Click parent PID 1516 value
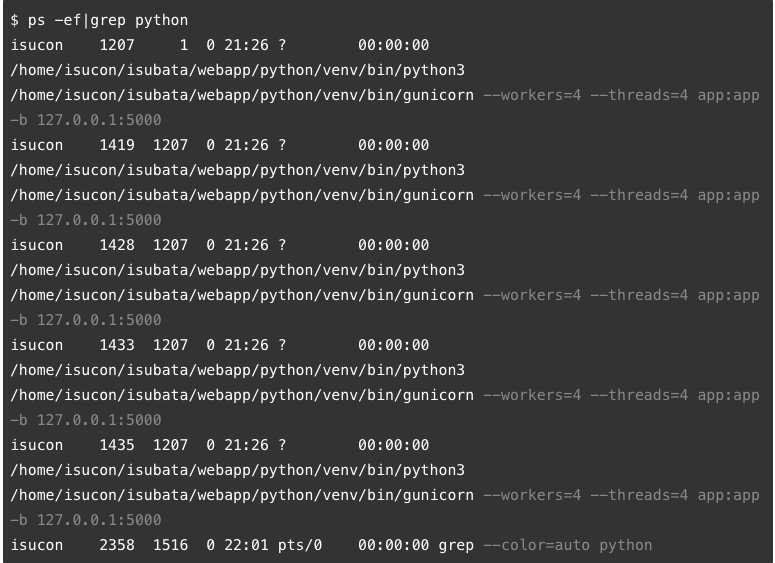 point(170,545)
